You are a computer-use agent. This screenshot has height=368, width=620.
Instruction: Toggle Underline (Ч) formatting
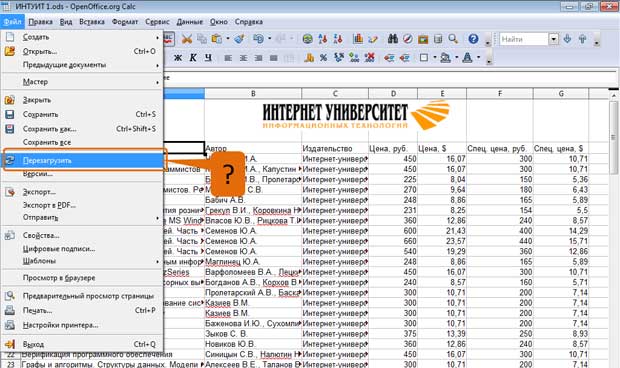(208, 58)
